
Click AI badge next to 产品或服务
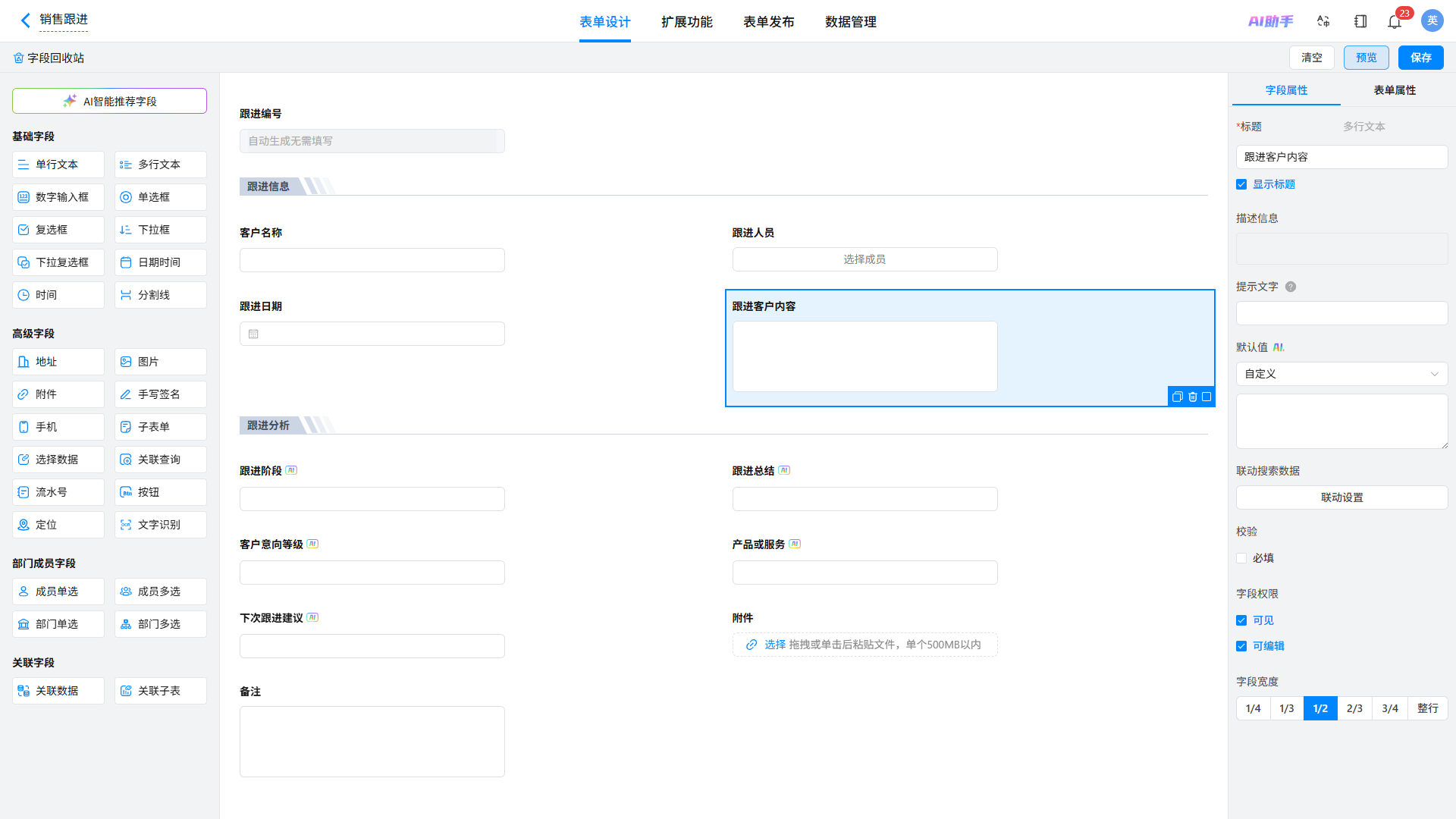coord(795,544)
